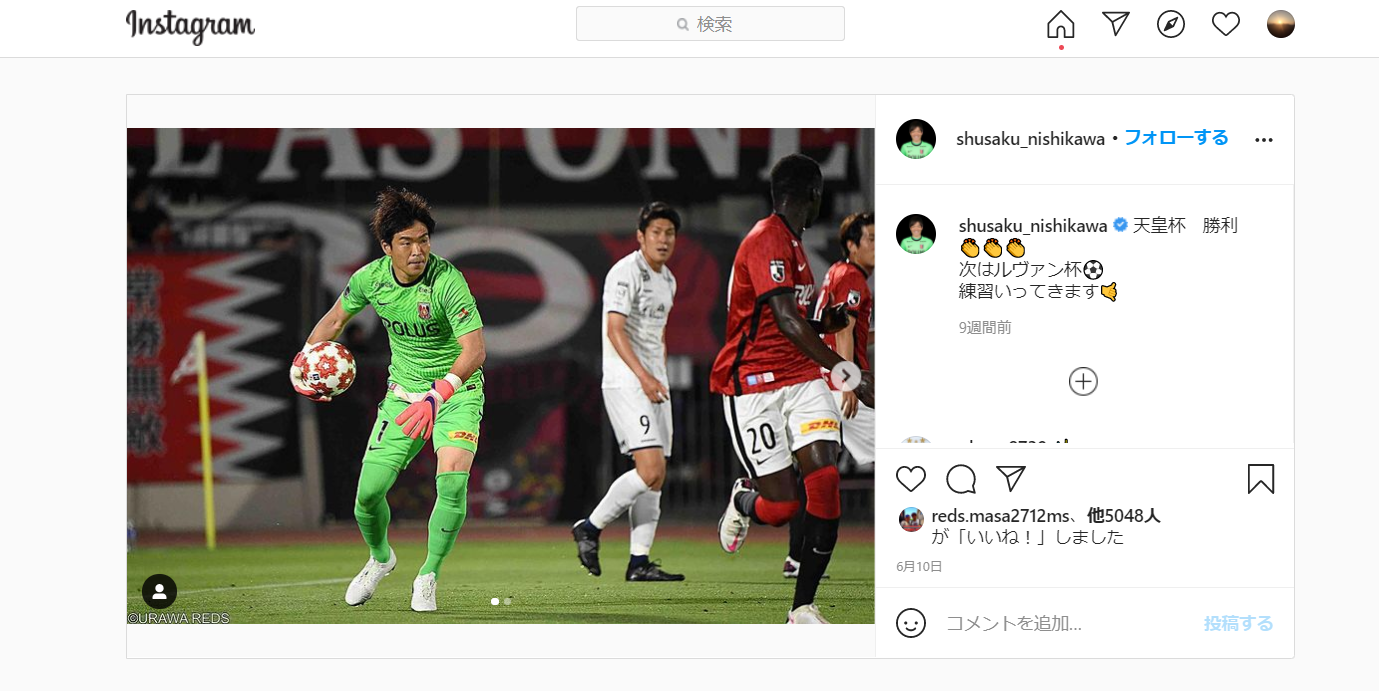This screenshot has width=1379, height=691.
Task: Like the post with heart icon
Action: pyautogui.click(x=911, y=479)
